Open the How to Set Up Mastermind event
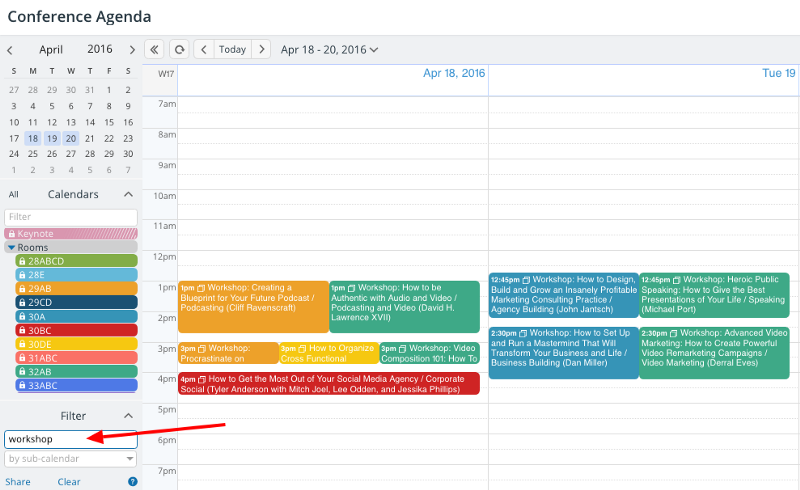The height and width of the screenshot is (490, 800). point(564,353)
